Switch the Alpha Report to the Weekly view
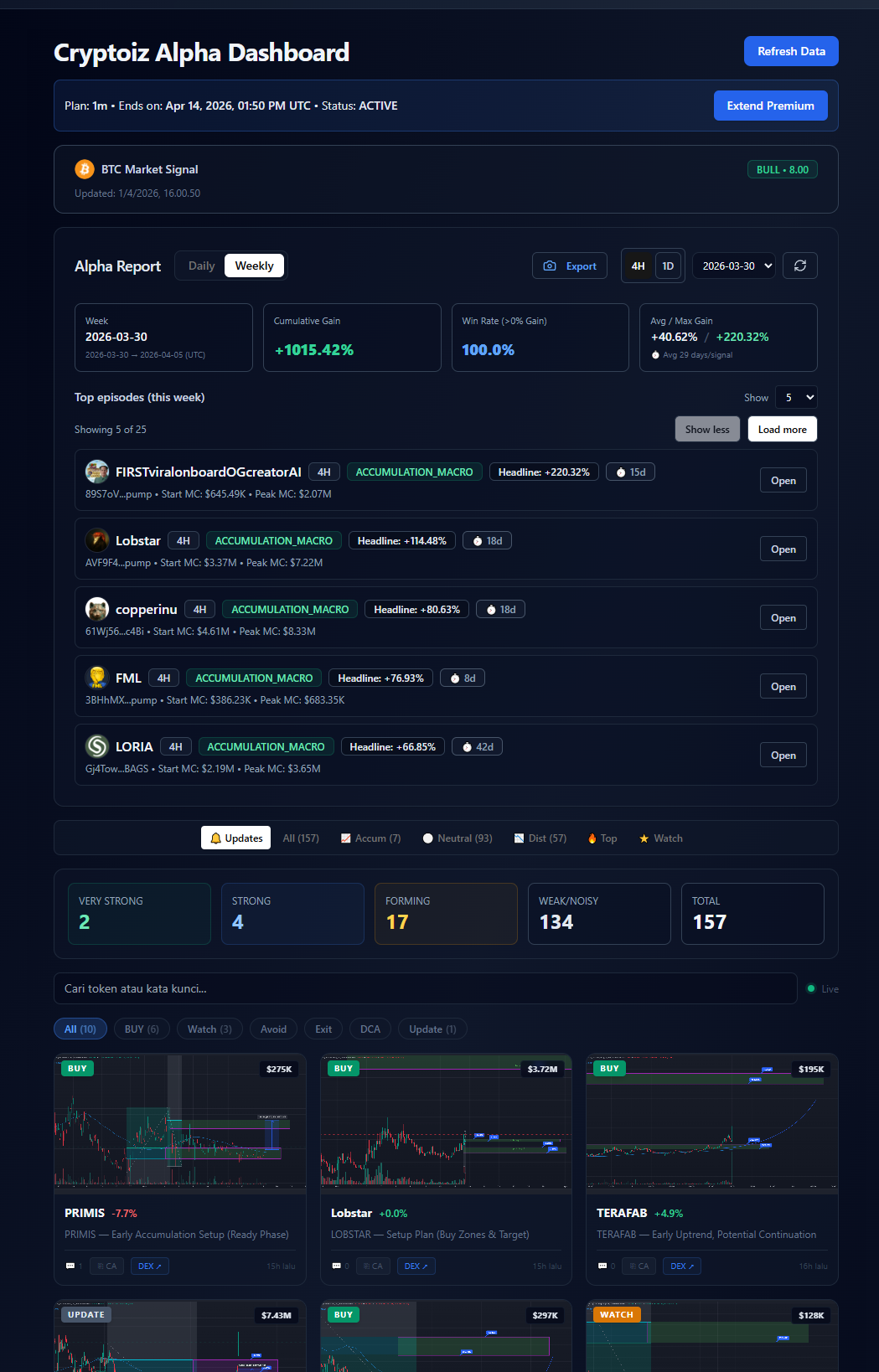This screenshot has width=879, height=1372. click(254, 266)
